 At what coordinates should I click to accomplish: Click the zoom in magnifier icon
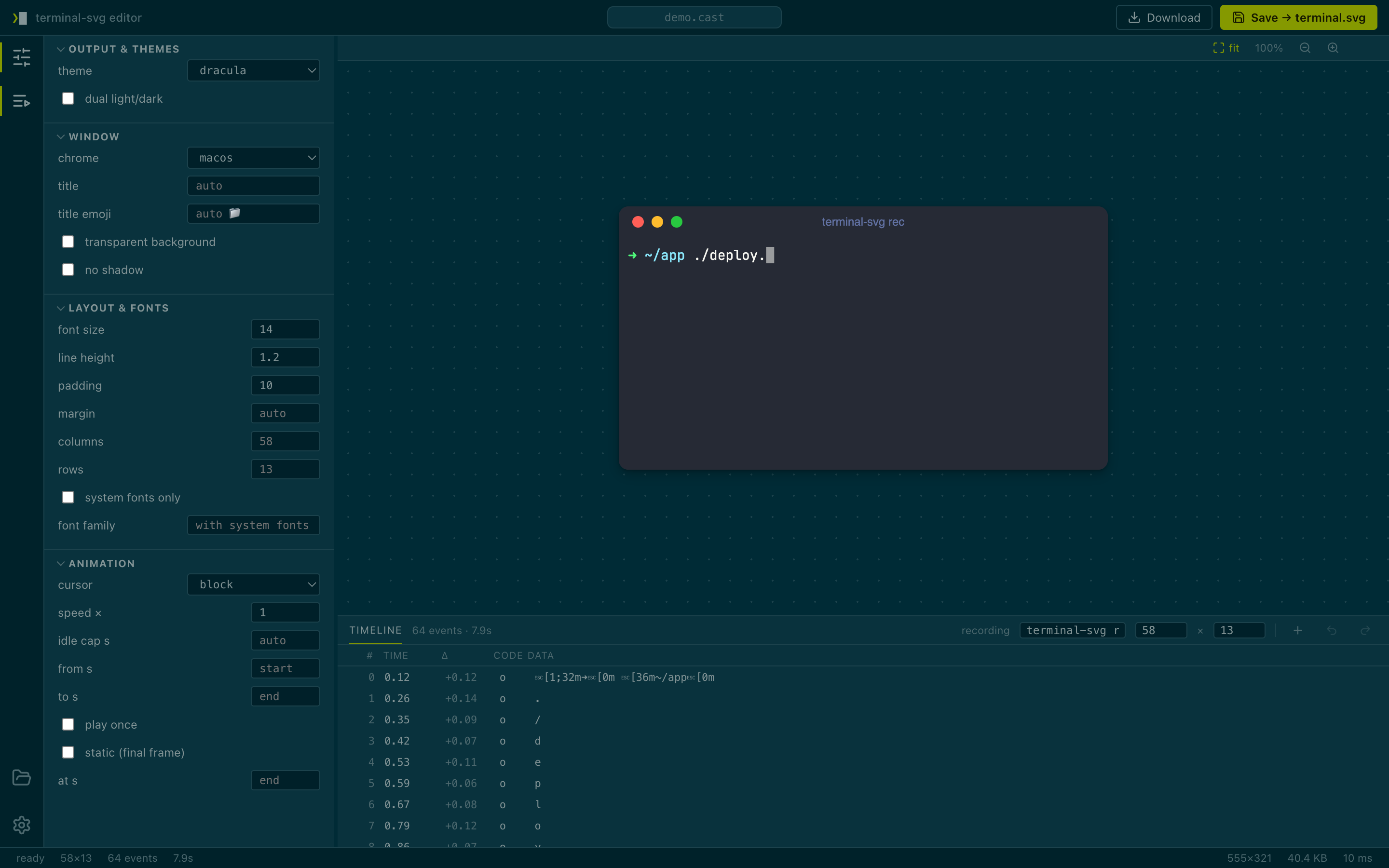point(1333,48)
